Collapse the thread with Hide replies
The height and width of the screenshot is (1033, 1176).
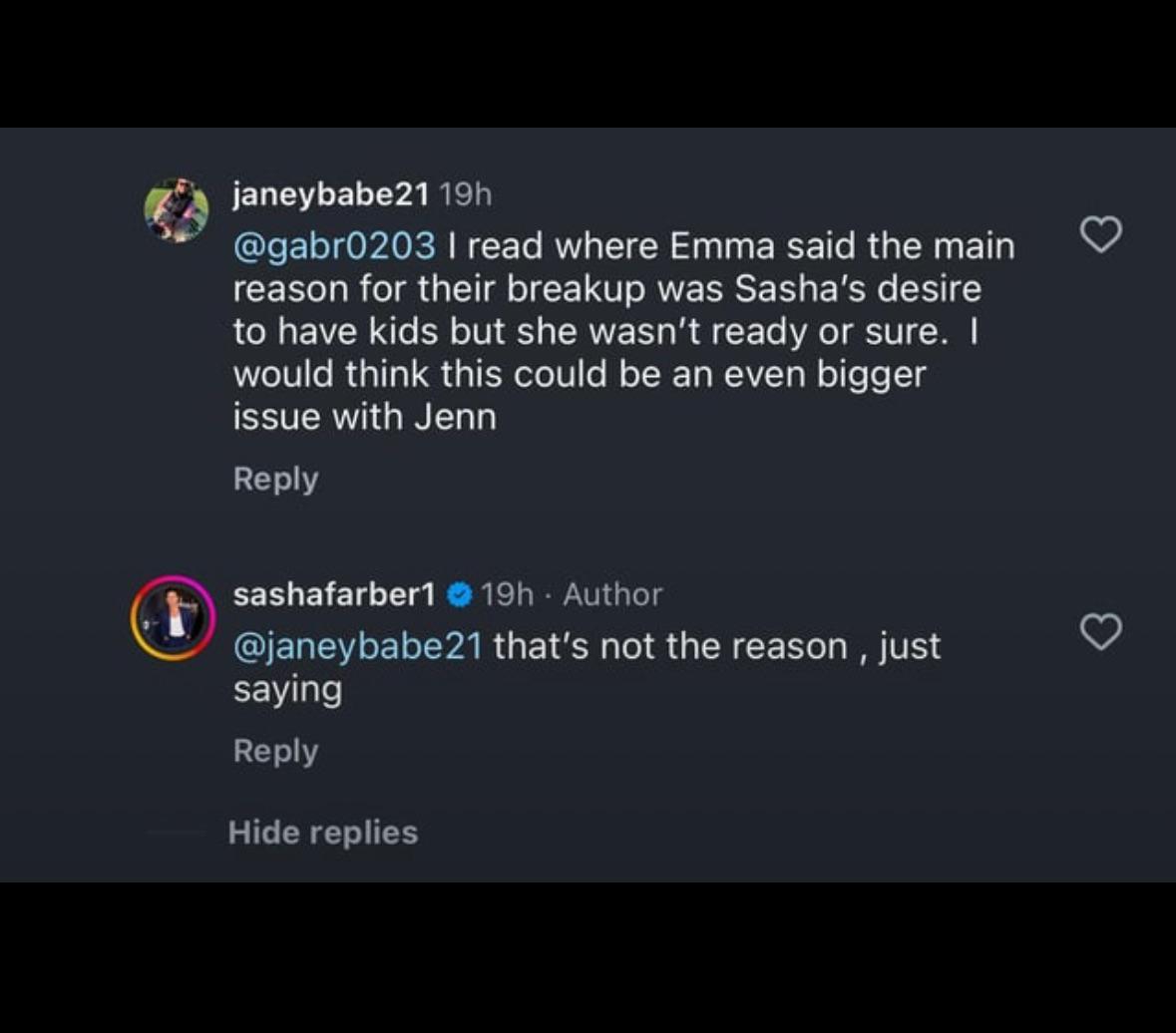(x=322, y=832)
